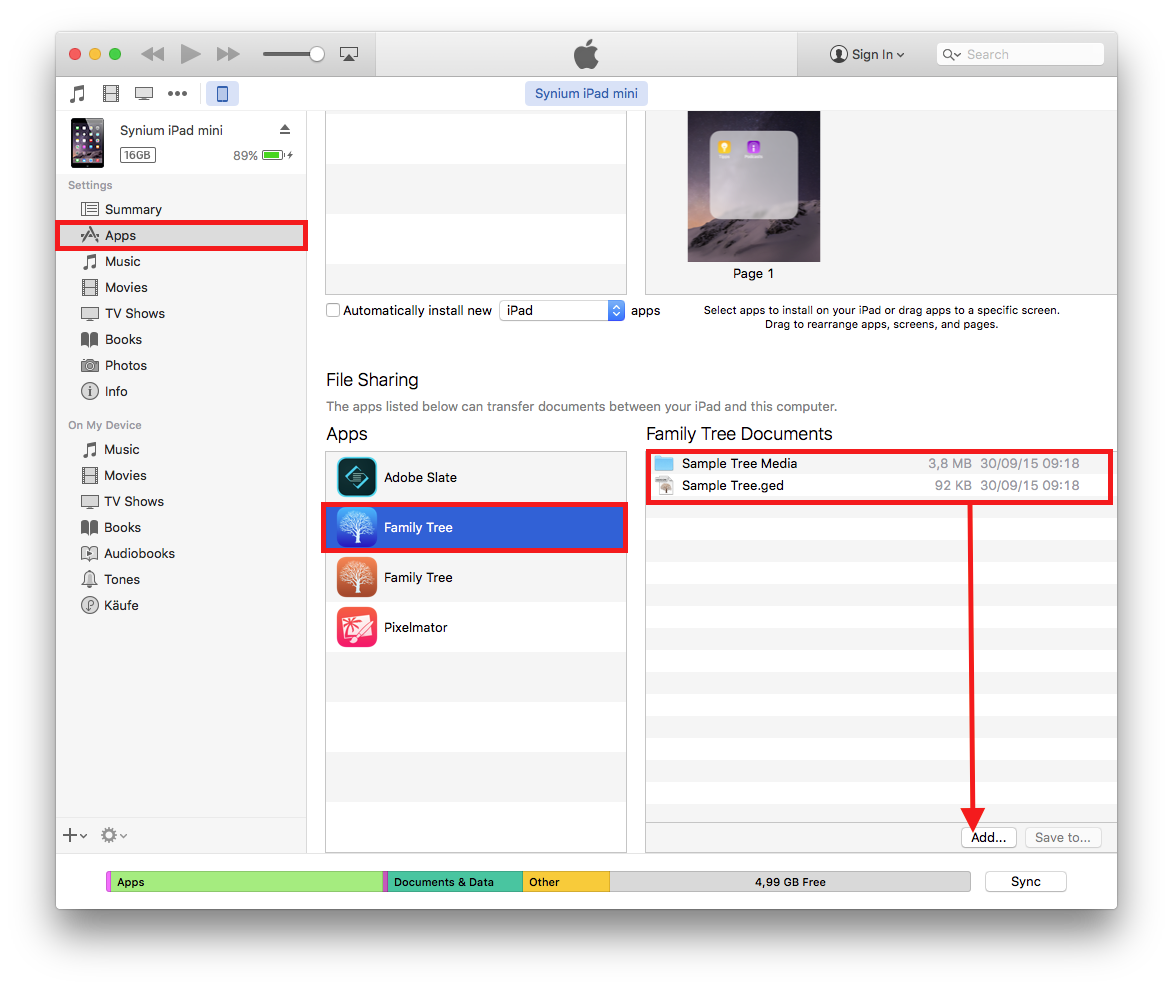Select the orange Family Tree app
Viewport: 1173px width, 989px height.
click(476, 578)
